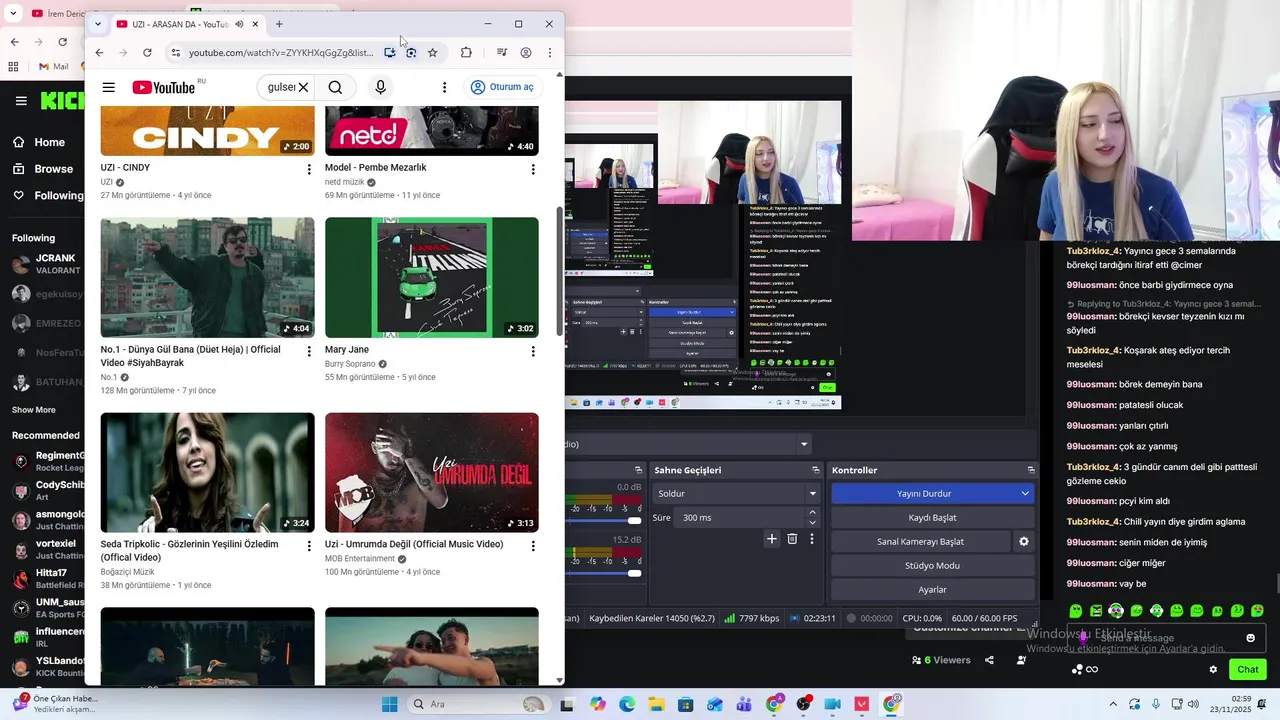Click the YouTube search magnifier button
This screenshot has width=1280, height=720.
click(x=335, y=87)
